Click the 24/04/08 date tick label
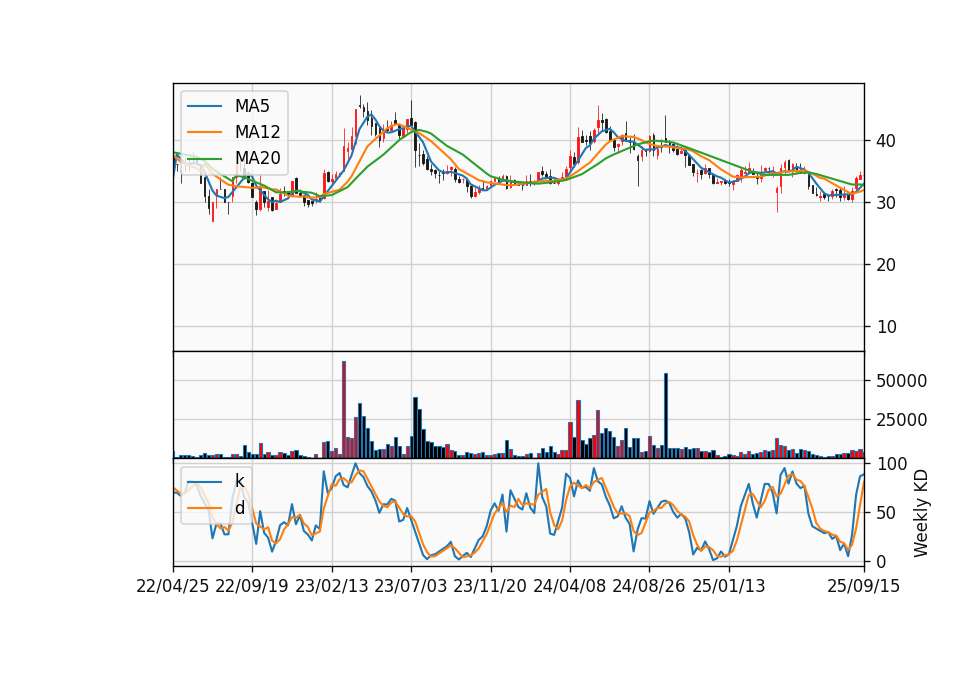Viewport: 960px width, 690px height. point(569,586)
